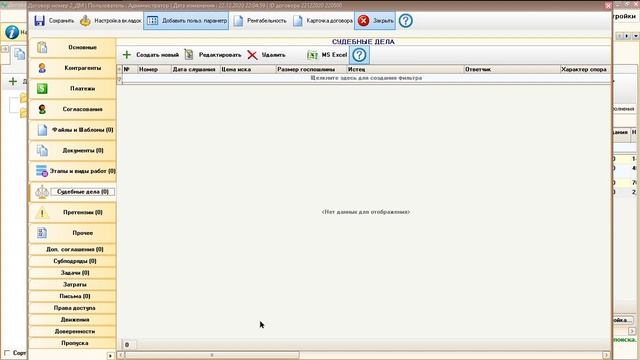Image resolution: width=640 pixels, height=360 pixels.
Task: Open help from top toolbar question icon
Action: tap(406, 20)
